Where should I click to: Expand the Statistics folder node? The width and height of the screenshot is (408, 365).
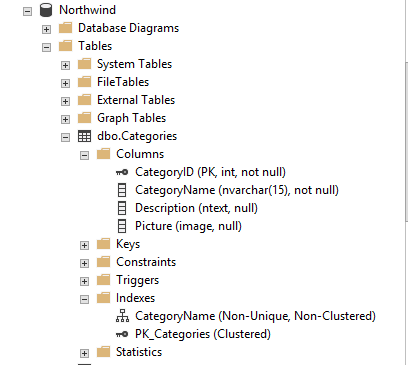click(84, 353)
